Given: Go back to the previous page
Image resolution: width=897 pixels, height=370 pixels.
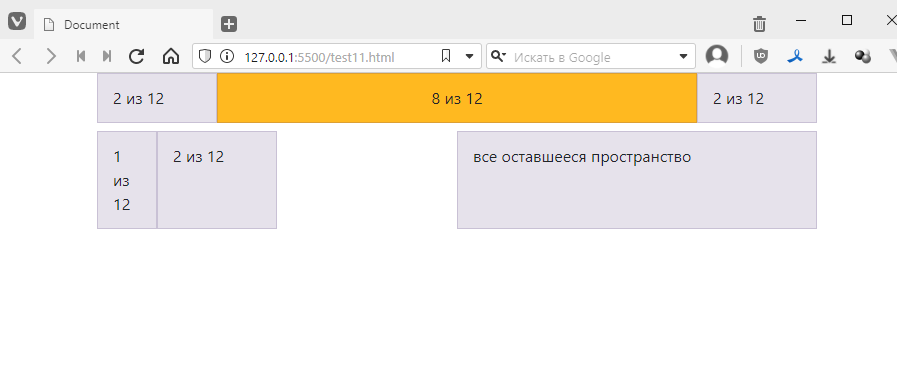Looking at the screenshot, I should [x=17, y=56].
